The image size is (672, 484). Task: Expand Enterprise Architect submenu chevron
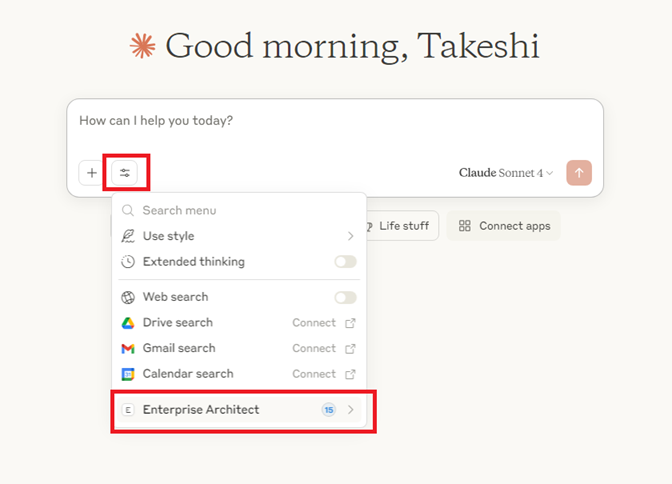point(351,410)
